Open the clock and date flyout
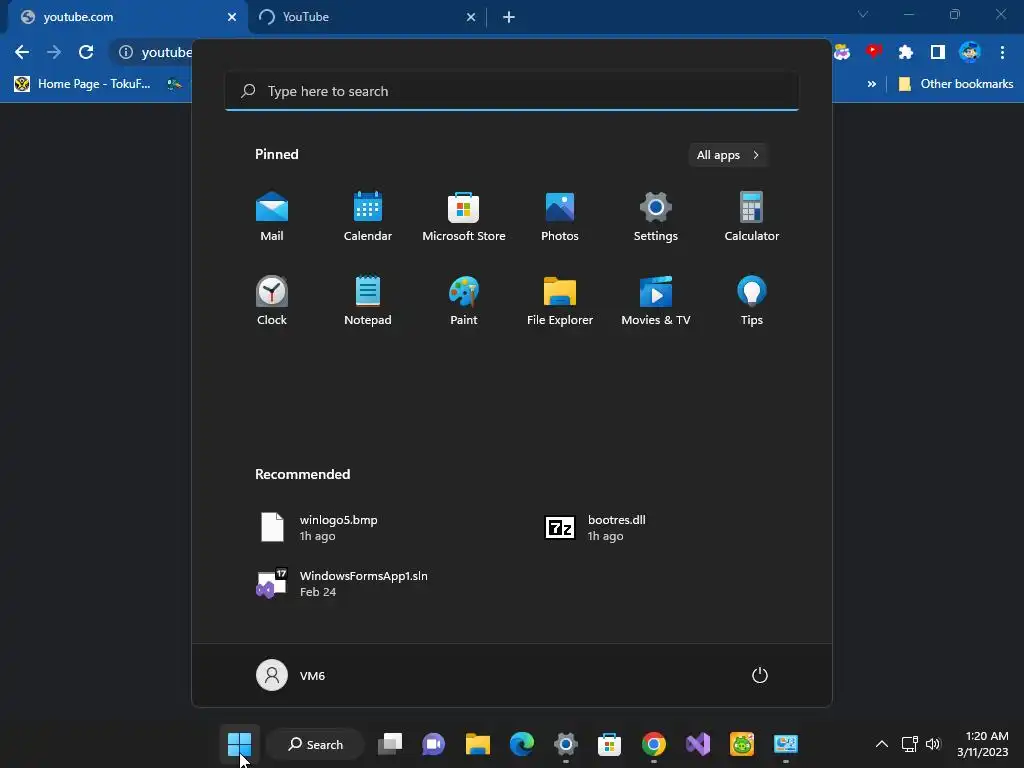Viewport: 1024px width, 768px height. coord(982,744)
